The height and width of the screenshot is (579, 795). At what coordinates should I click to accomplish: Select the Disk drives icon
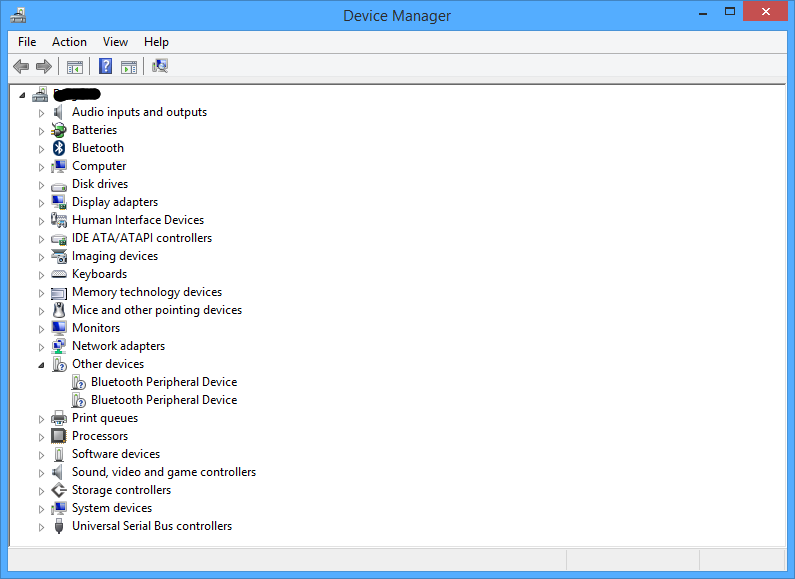click(x=59, y=186)
